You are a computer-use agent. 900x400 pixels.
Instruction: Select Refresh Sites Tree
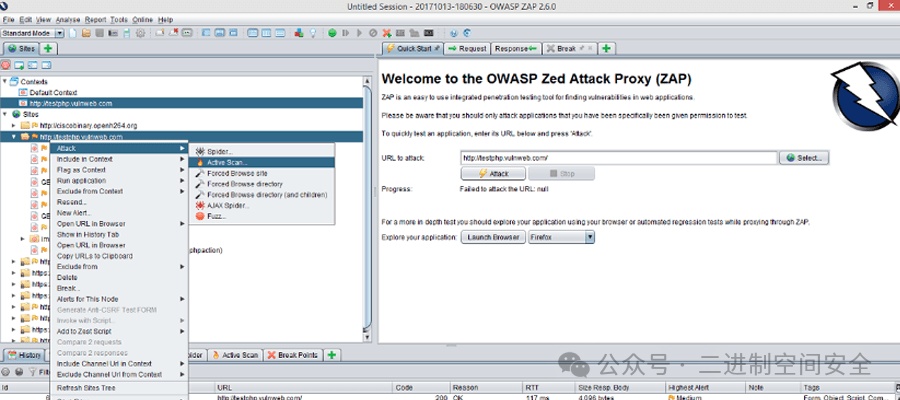tap(119, 388)
